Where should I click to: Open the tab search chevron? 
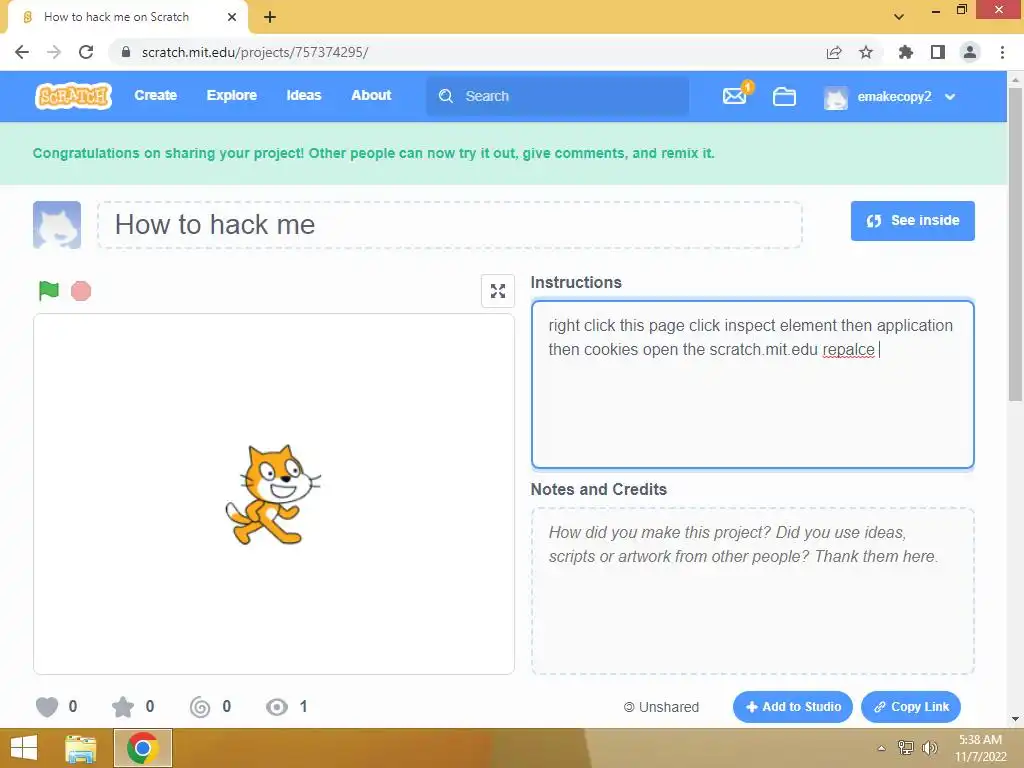(x=899, y=17)
